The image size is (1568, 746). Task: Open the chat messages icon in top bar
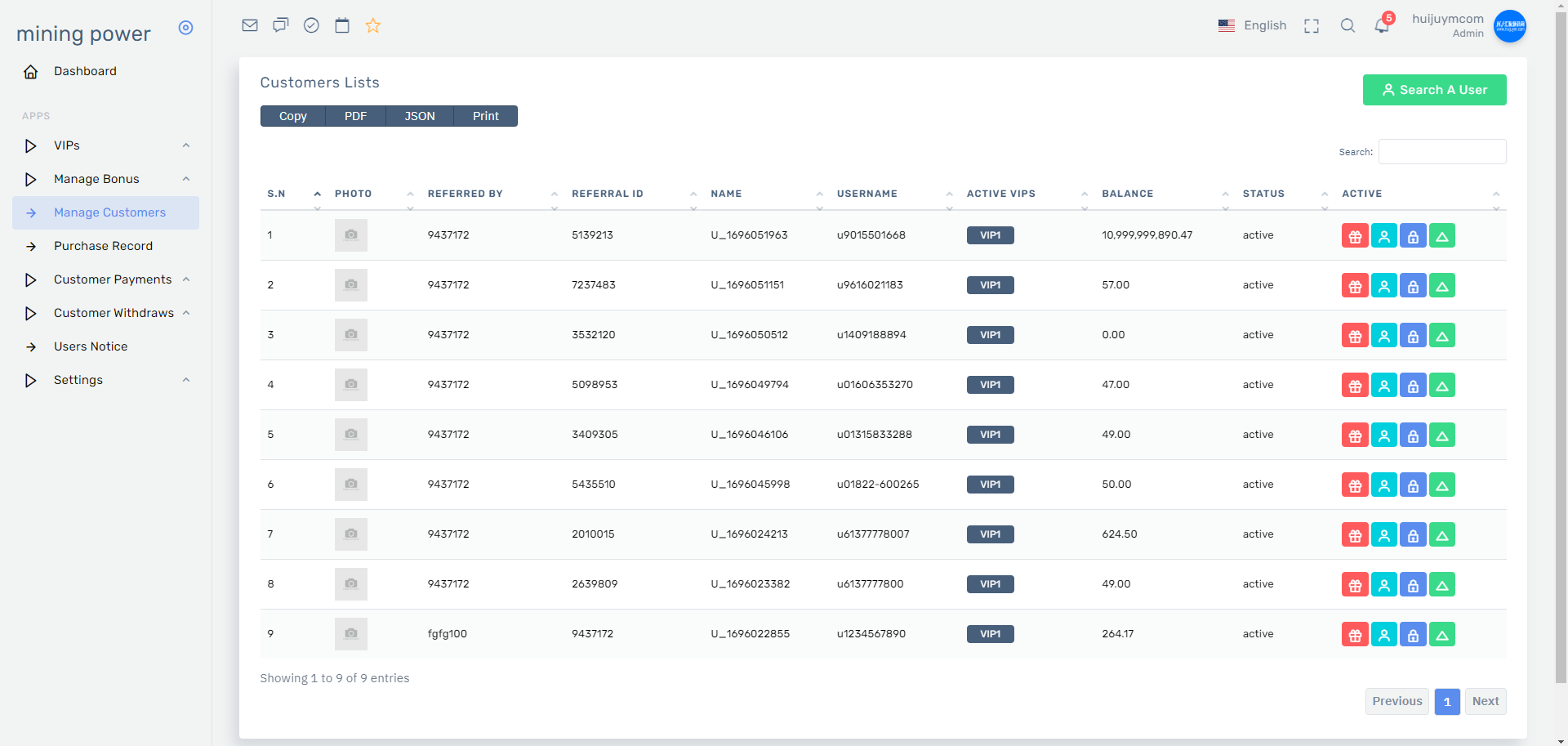point(281,25)
